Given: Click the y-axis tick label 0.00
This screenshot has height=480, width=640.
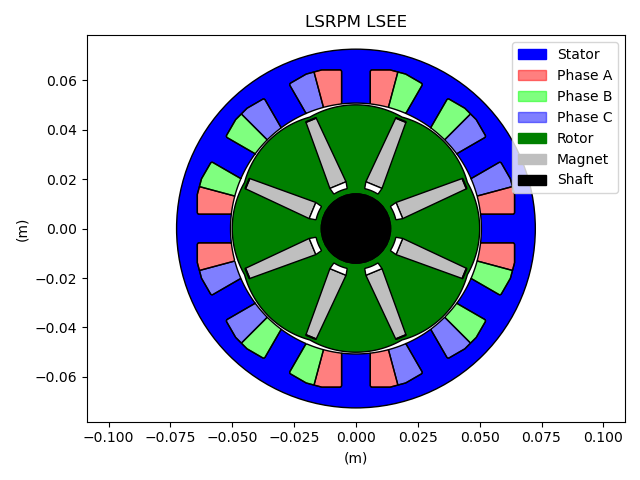Looking at the screenshot, I should click(x=62, y=229).
